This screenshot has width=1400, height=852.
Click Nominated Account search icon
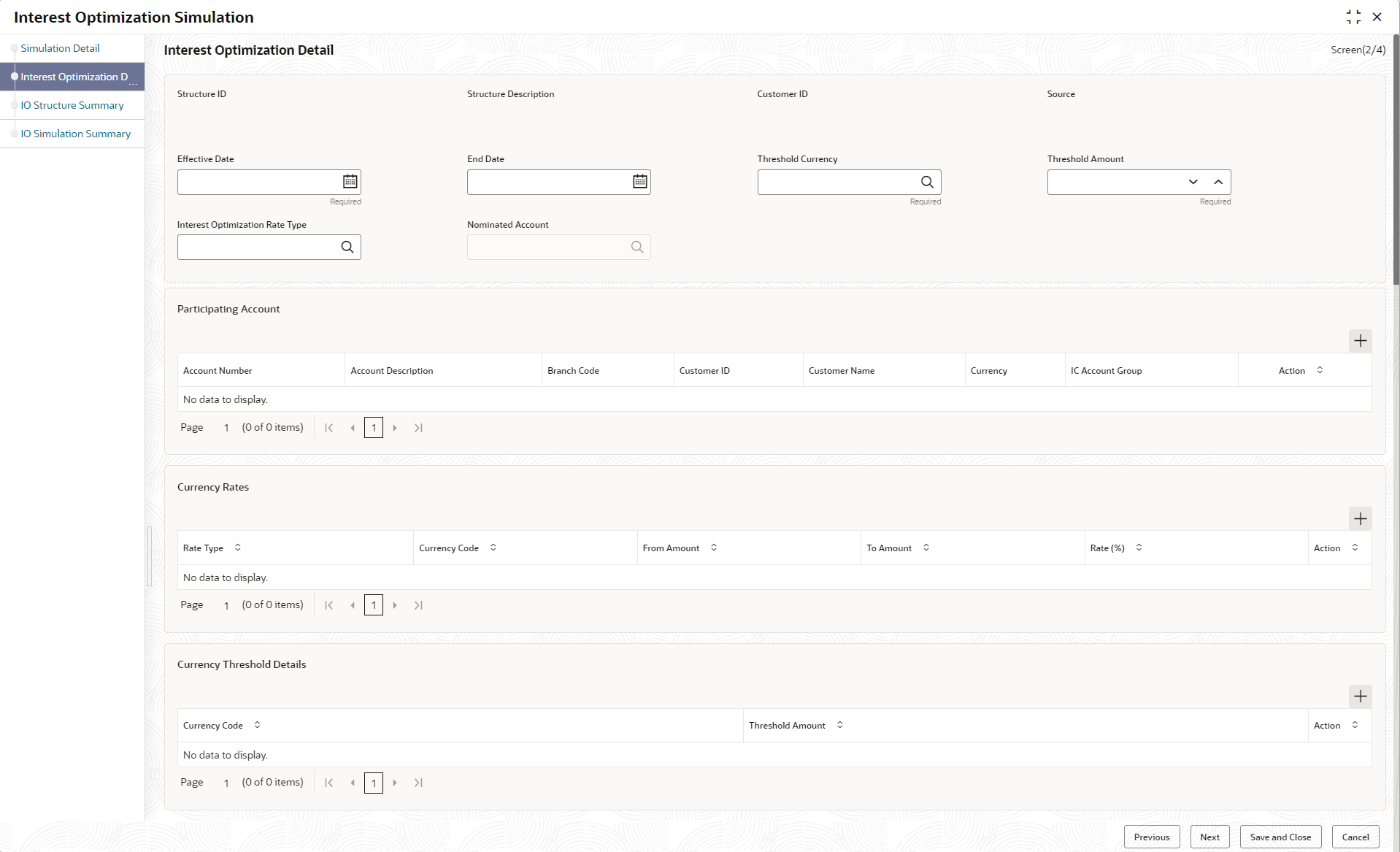[637, 247]
